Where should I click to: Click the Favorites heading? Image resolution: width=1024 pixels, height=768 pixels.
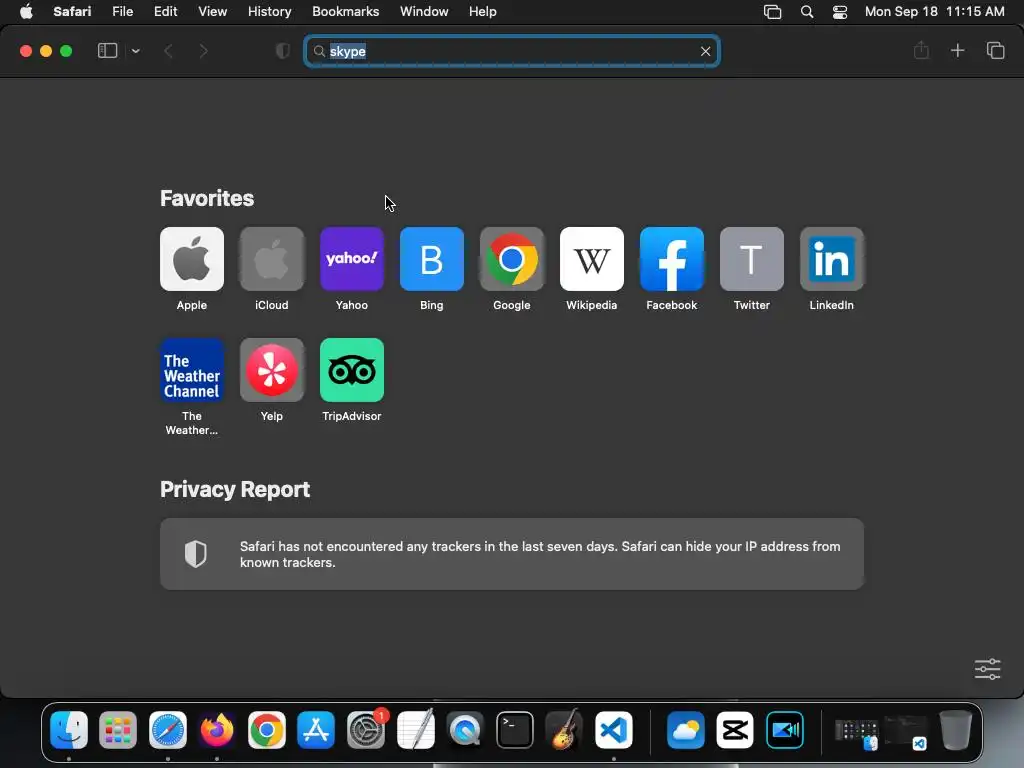click(x=207, y=198)
